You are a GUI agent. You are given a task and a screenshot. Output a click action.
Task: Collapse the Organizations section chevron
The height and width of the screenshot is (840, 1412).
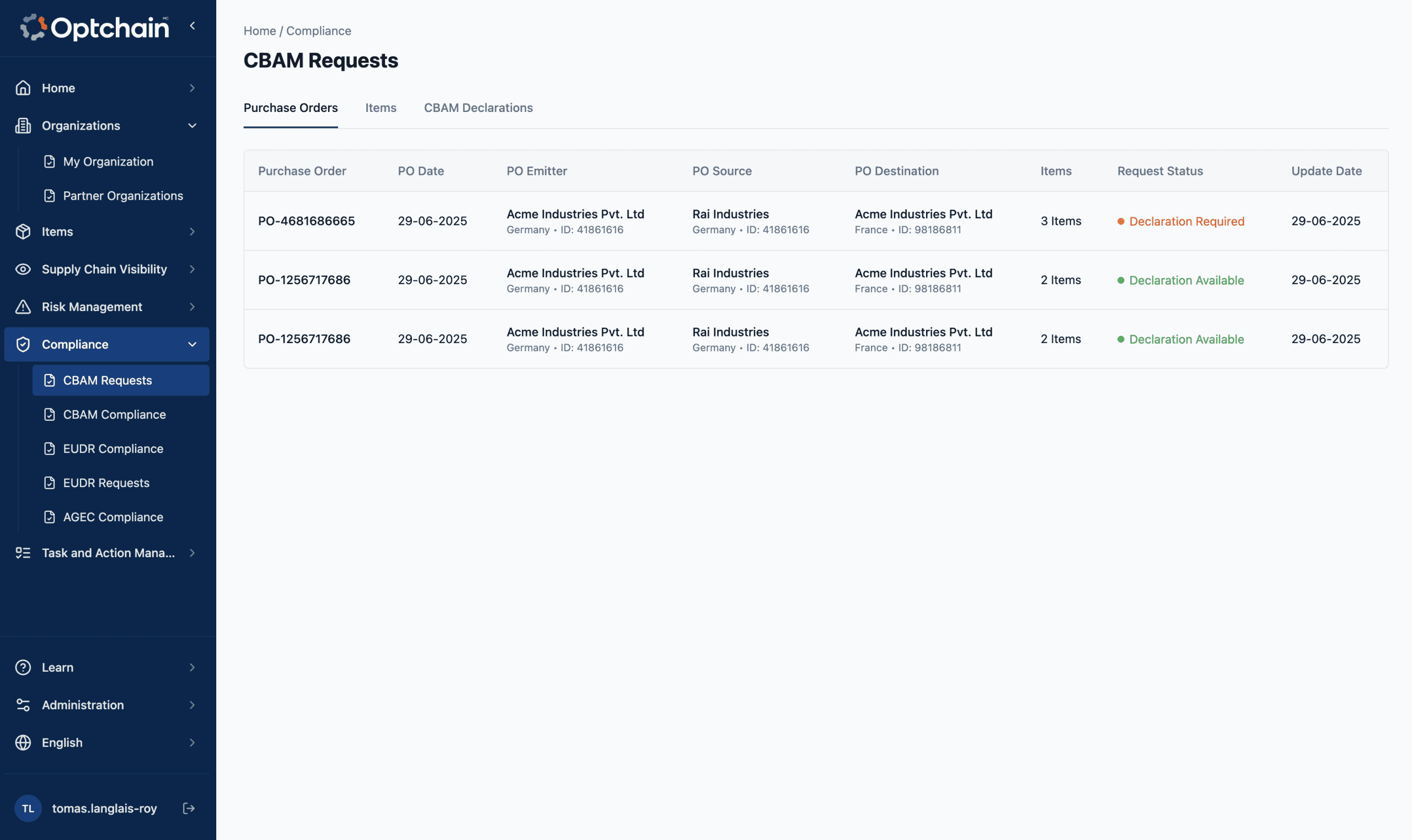point(192,126)
